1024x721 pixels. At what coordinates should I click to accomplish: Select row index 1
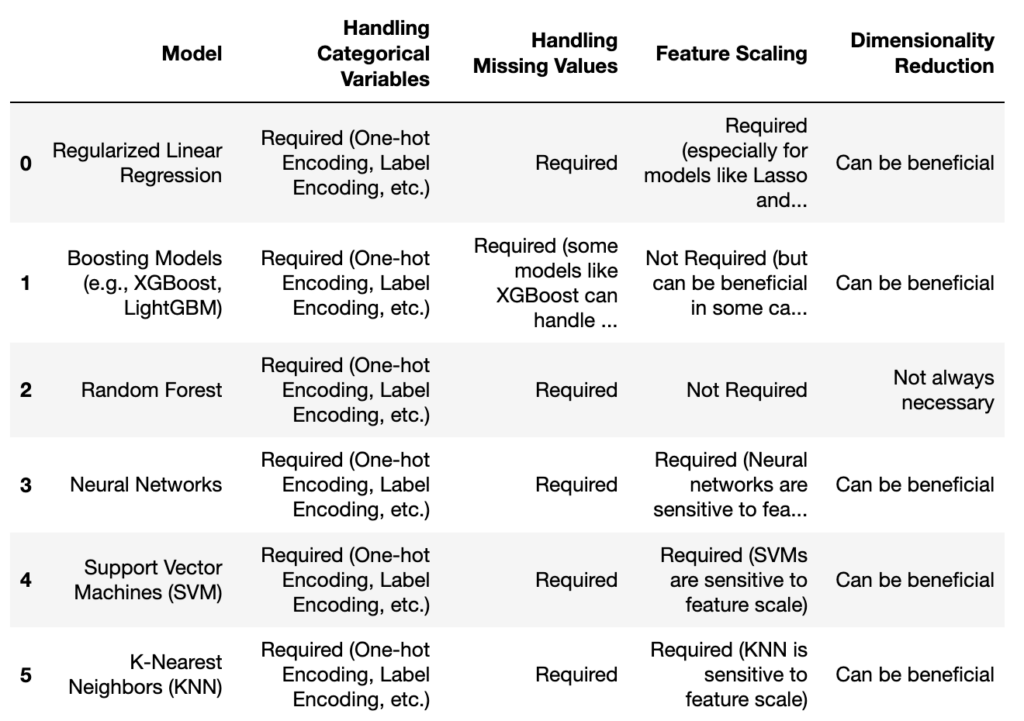coord(26,283)
